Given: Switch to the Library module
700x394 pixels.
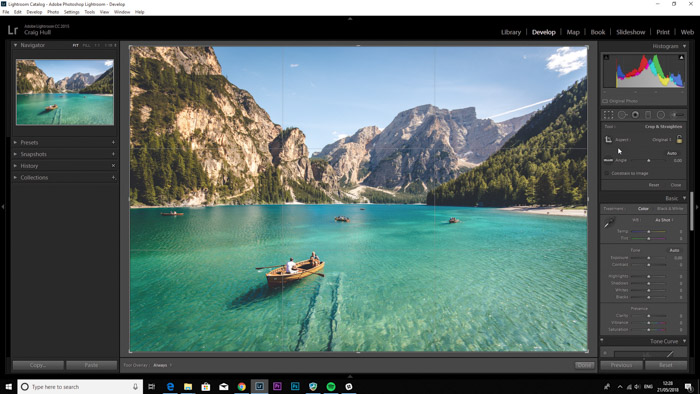Looking at the screenshot, I should 511,32.
